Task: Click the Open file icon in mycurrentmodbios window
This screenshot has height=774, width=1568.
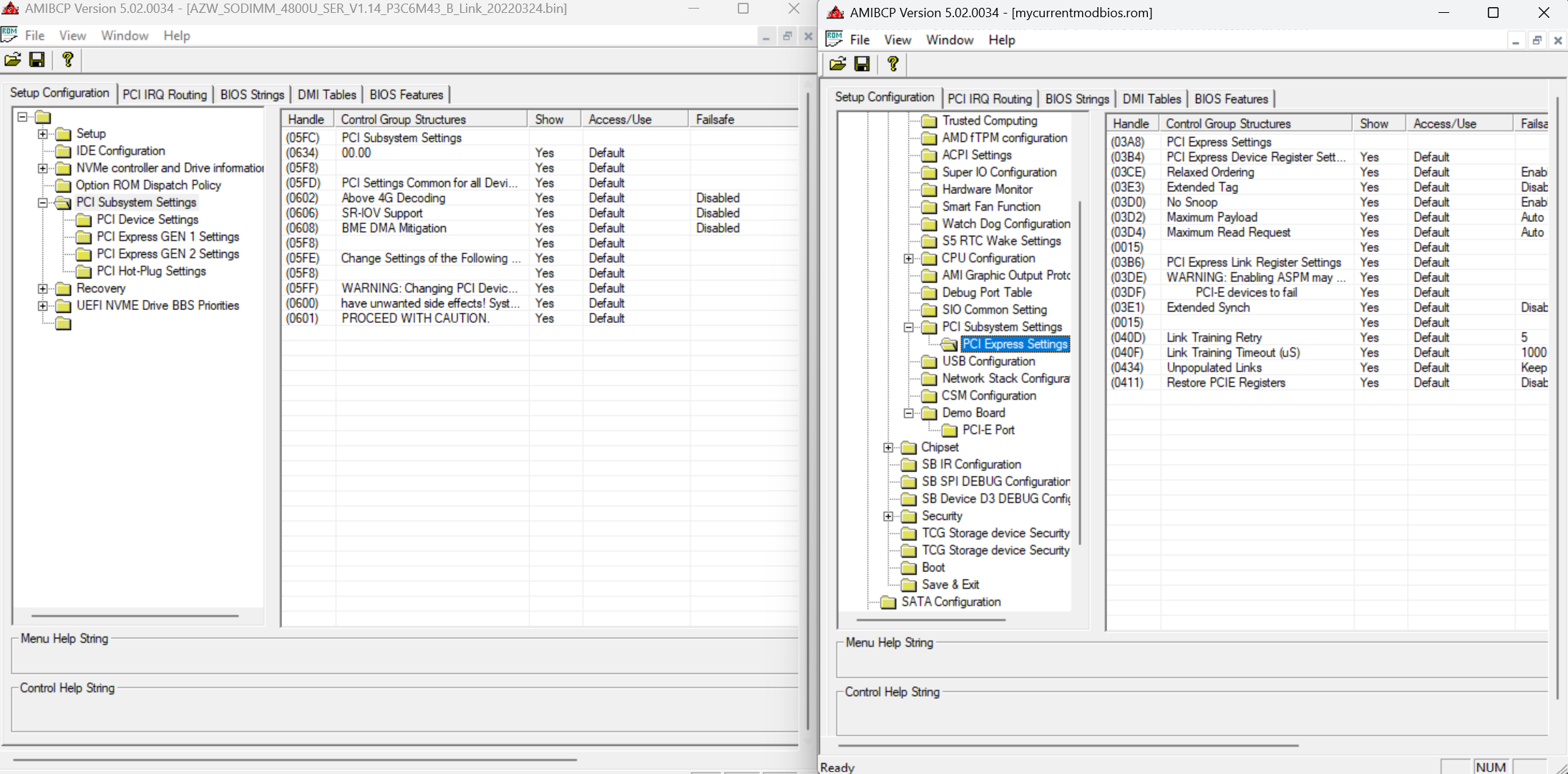Action: coord(838,64)
